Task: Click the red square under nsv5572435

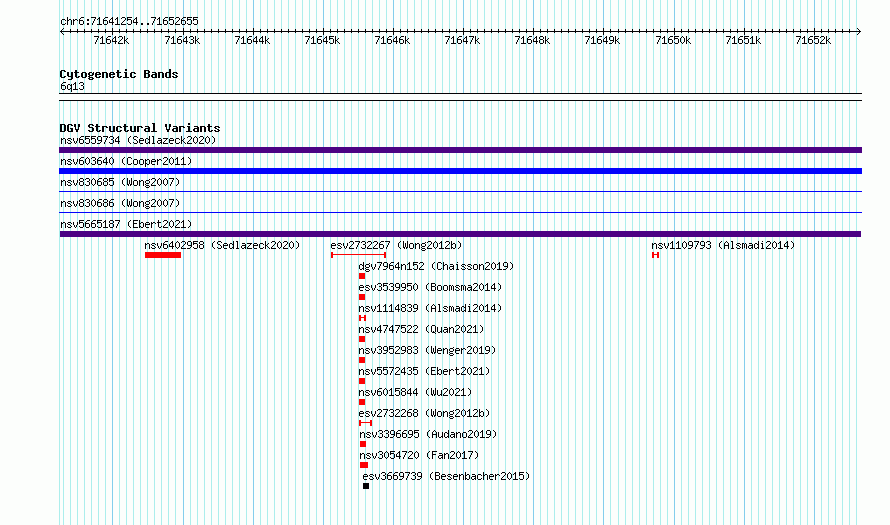Action: click(362, 381)
